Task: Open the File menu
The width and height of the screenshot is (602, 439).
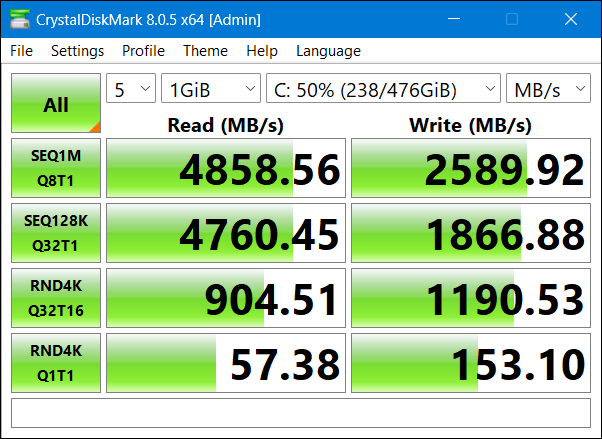Action: 21,51
